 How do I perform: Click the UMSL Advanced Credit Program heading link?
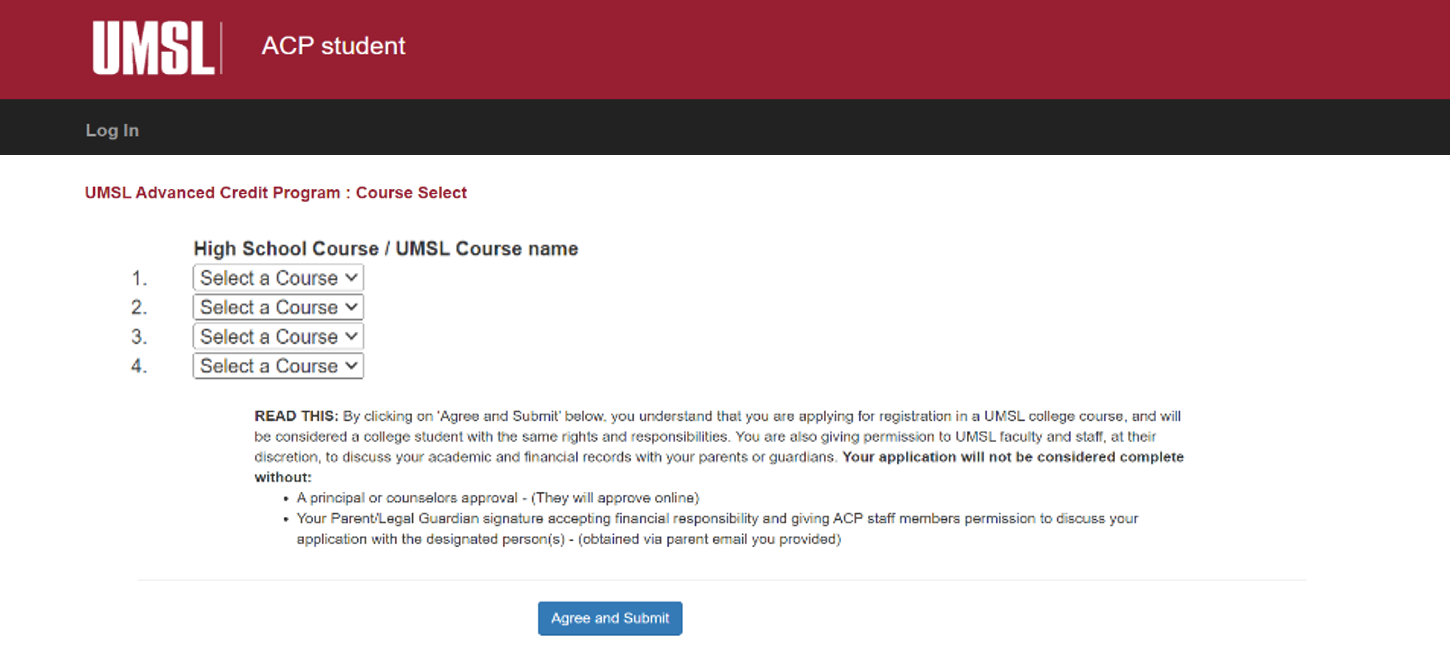pos(276,192)
